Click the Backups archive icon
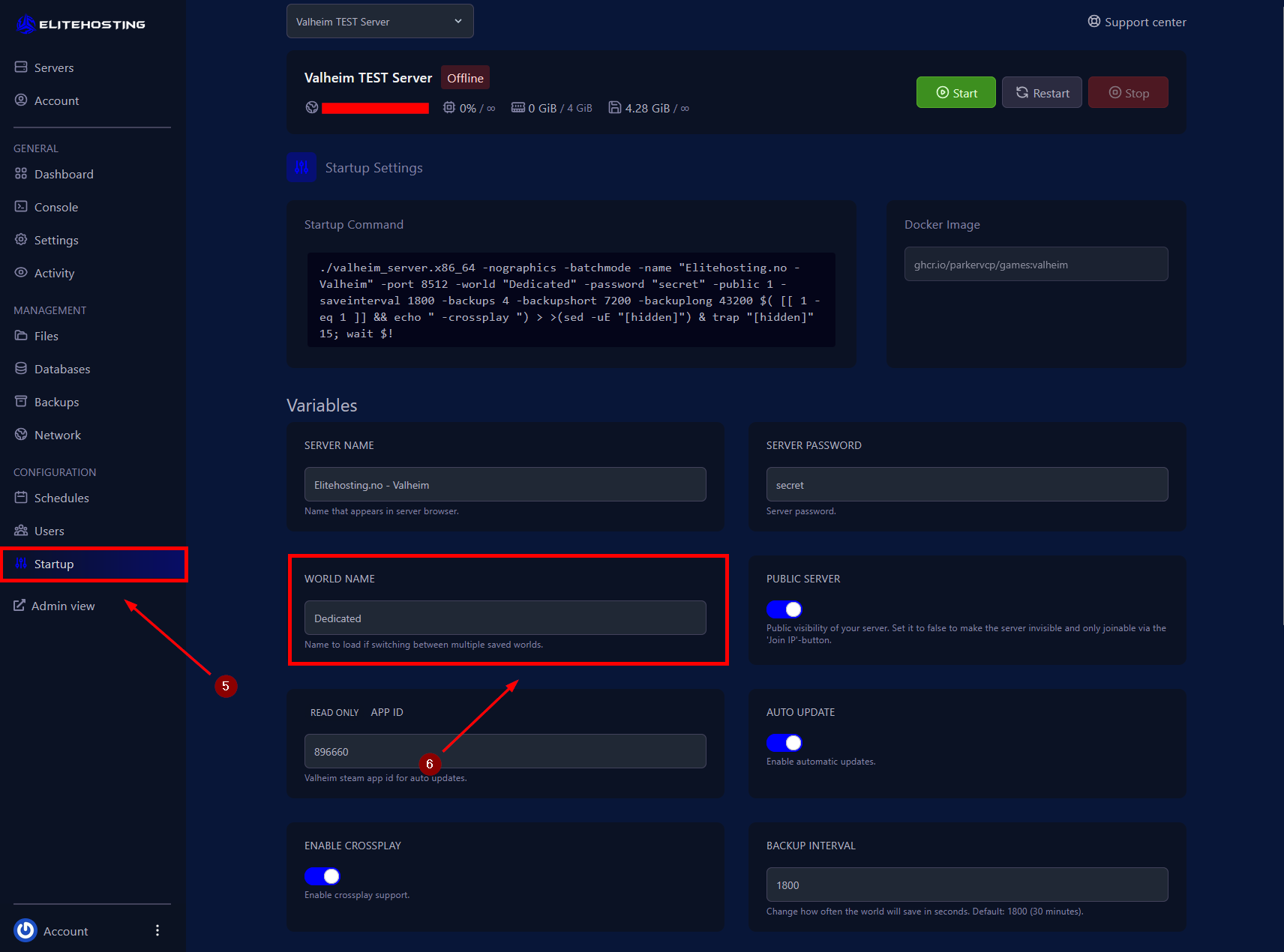This screenshot has width=1284, height=952. pyautogui.click(x=21, y=402)
